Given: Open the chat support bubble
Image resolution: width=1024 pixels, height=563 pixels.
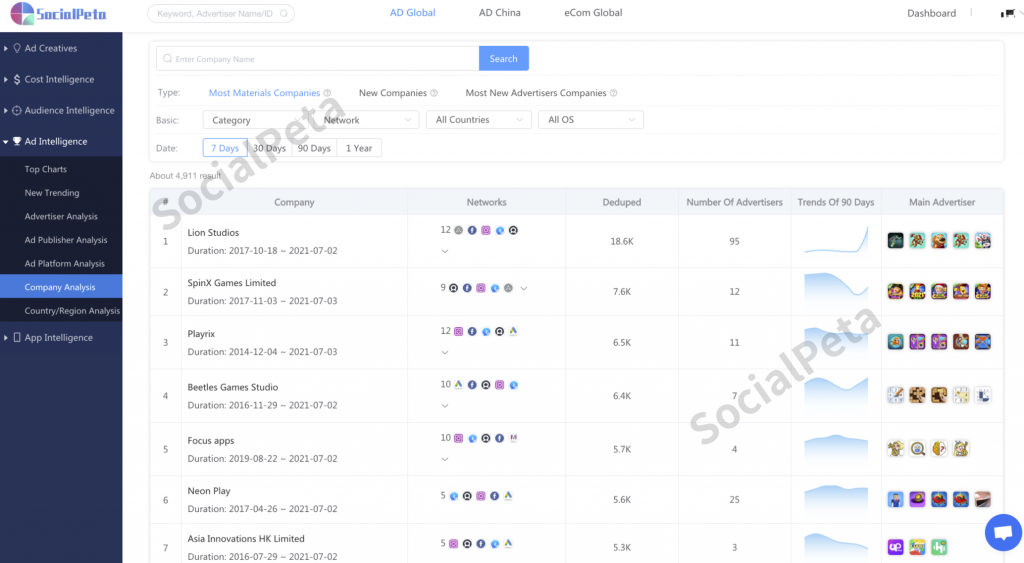Looking at the screenshot, I should tap(1003, 532).
